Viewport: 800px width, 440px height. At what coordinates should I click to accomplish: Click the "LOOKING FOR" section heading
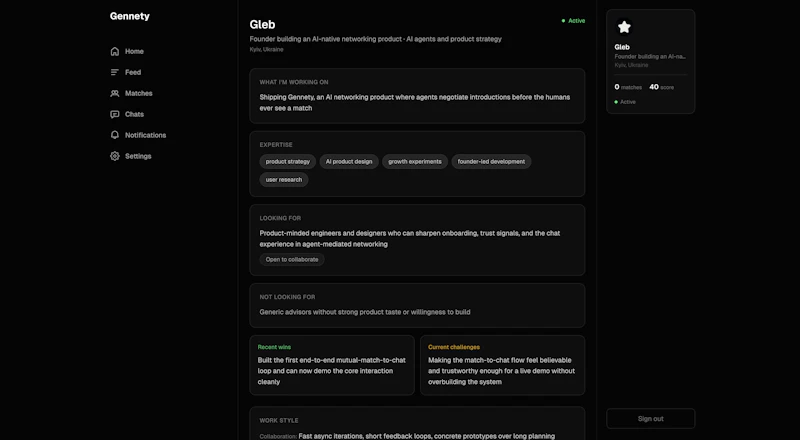(280, 218)
